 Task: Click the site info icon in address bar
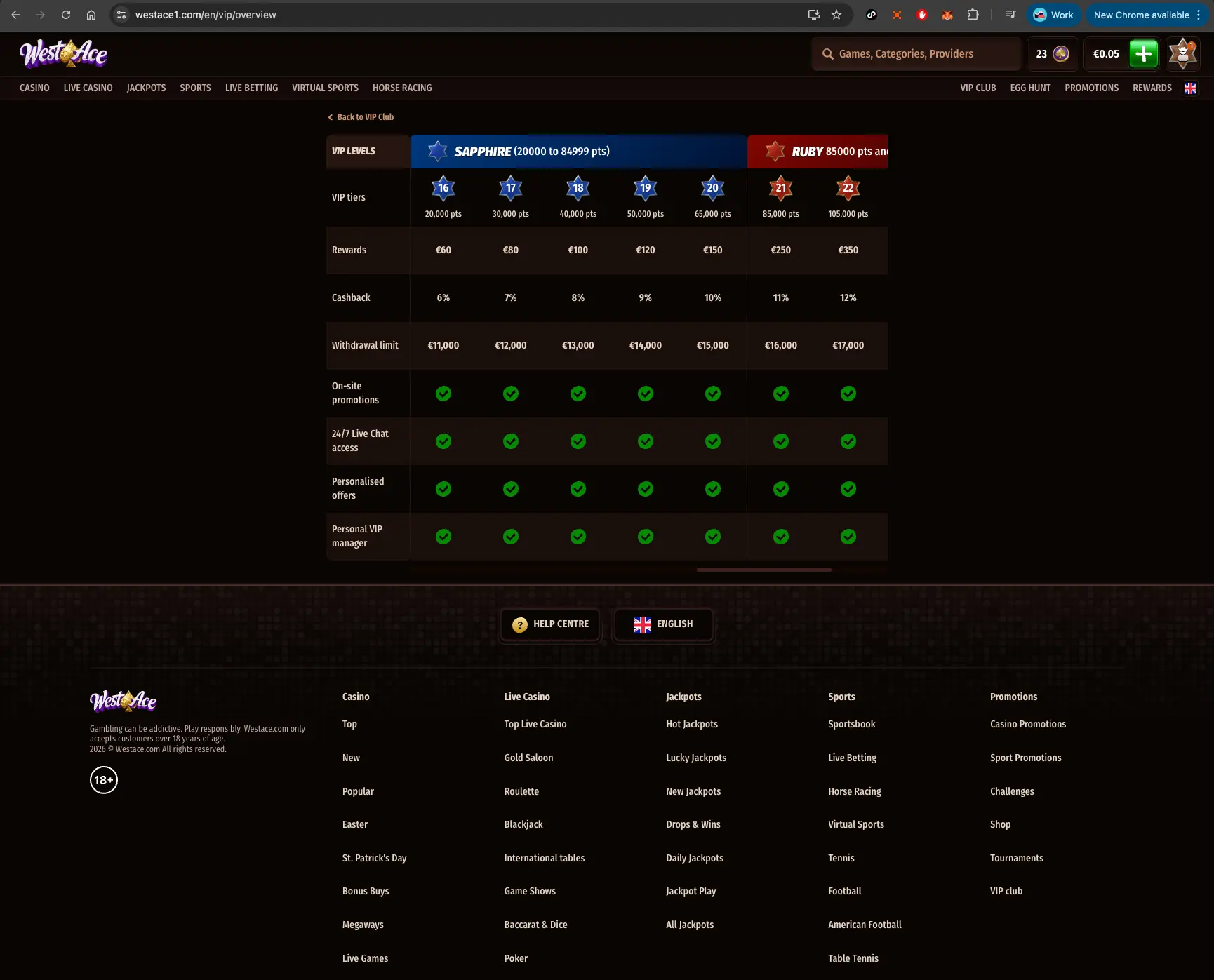tap(121, 15)
